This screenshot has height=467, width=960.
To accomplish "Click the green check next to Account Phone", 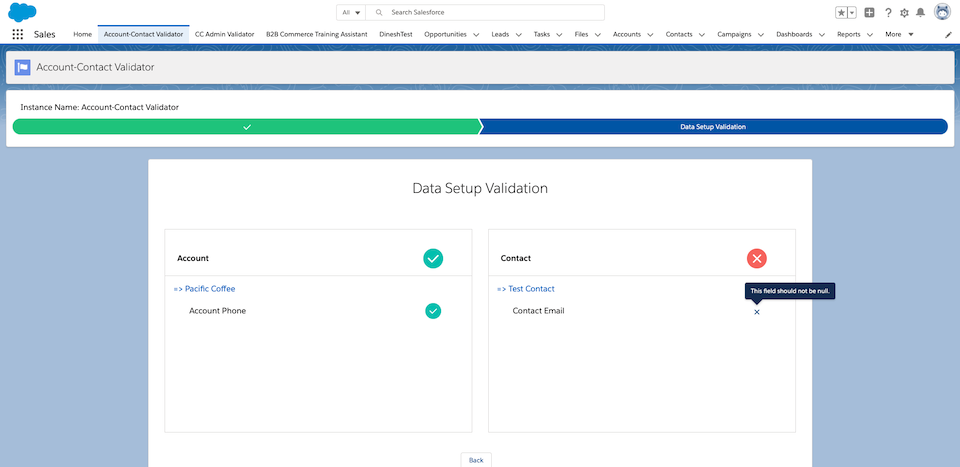I will coord(433,311).
